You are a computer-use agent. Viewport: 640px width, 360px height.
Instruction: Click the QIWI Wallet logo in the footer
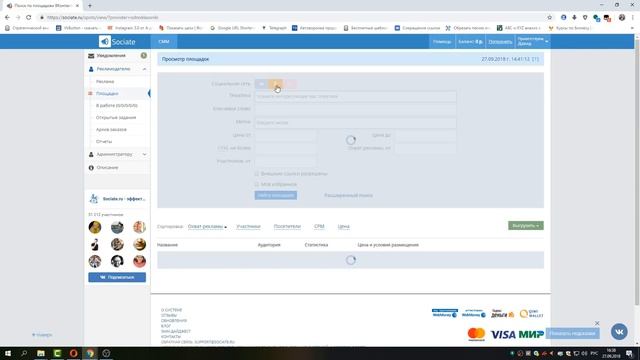531,313
